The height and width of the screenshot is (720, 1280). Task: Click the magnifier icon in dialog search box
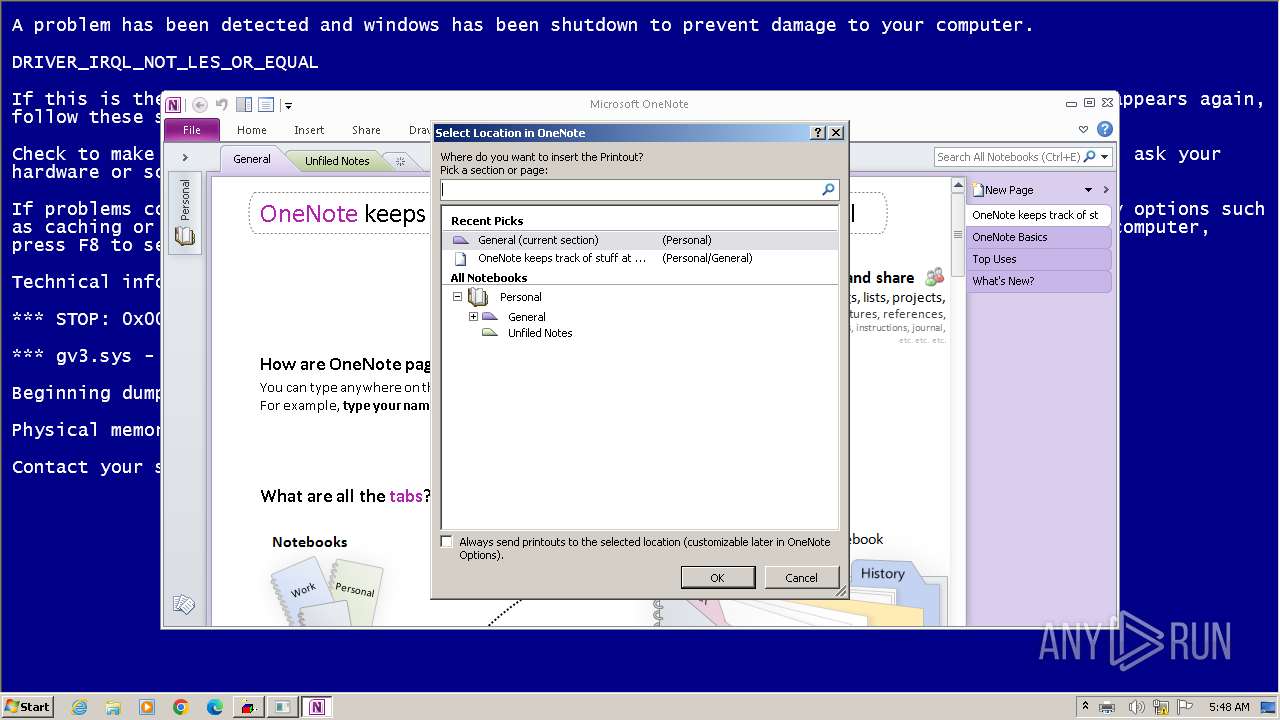[x=828, y=189]
